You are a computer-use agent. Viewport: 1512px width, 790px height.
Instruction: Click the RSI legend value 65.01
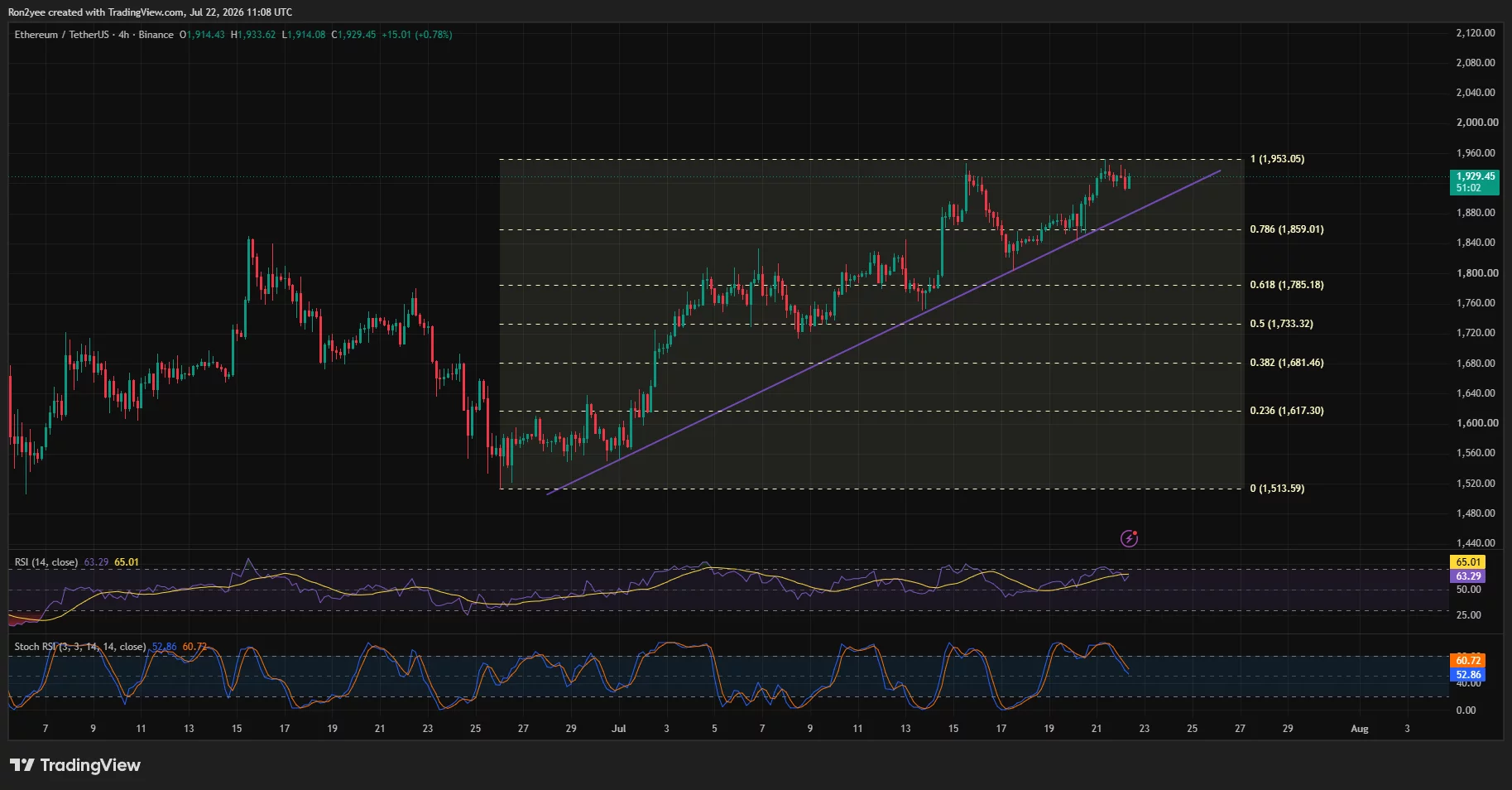[x=127, y=562]
